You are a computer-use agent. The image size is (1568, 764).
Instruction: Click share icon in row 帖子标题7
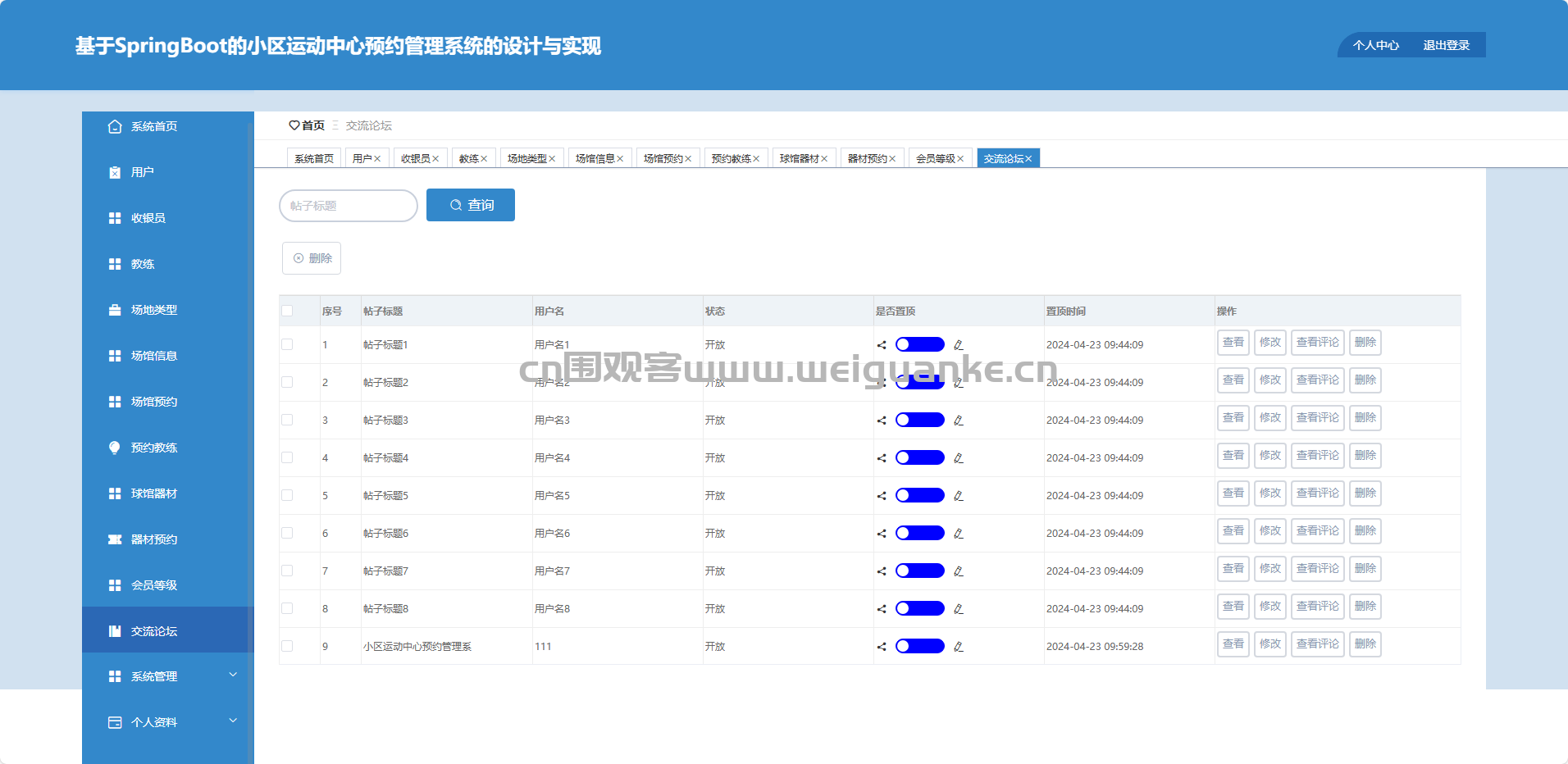click(x=882, y=571)
